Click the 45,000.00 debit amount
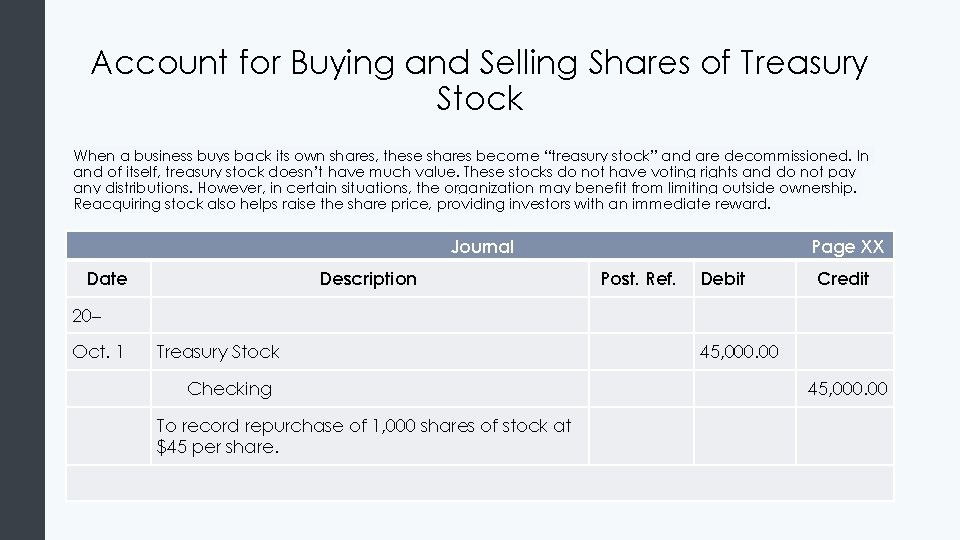The image size is (960, 540). tap(739, 352)
